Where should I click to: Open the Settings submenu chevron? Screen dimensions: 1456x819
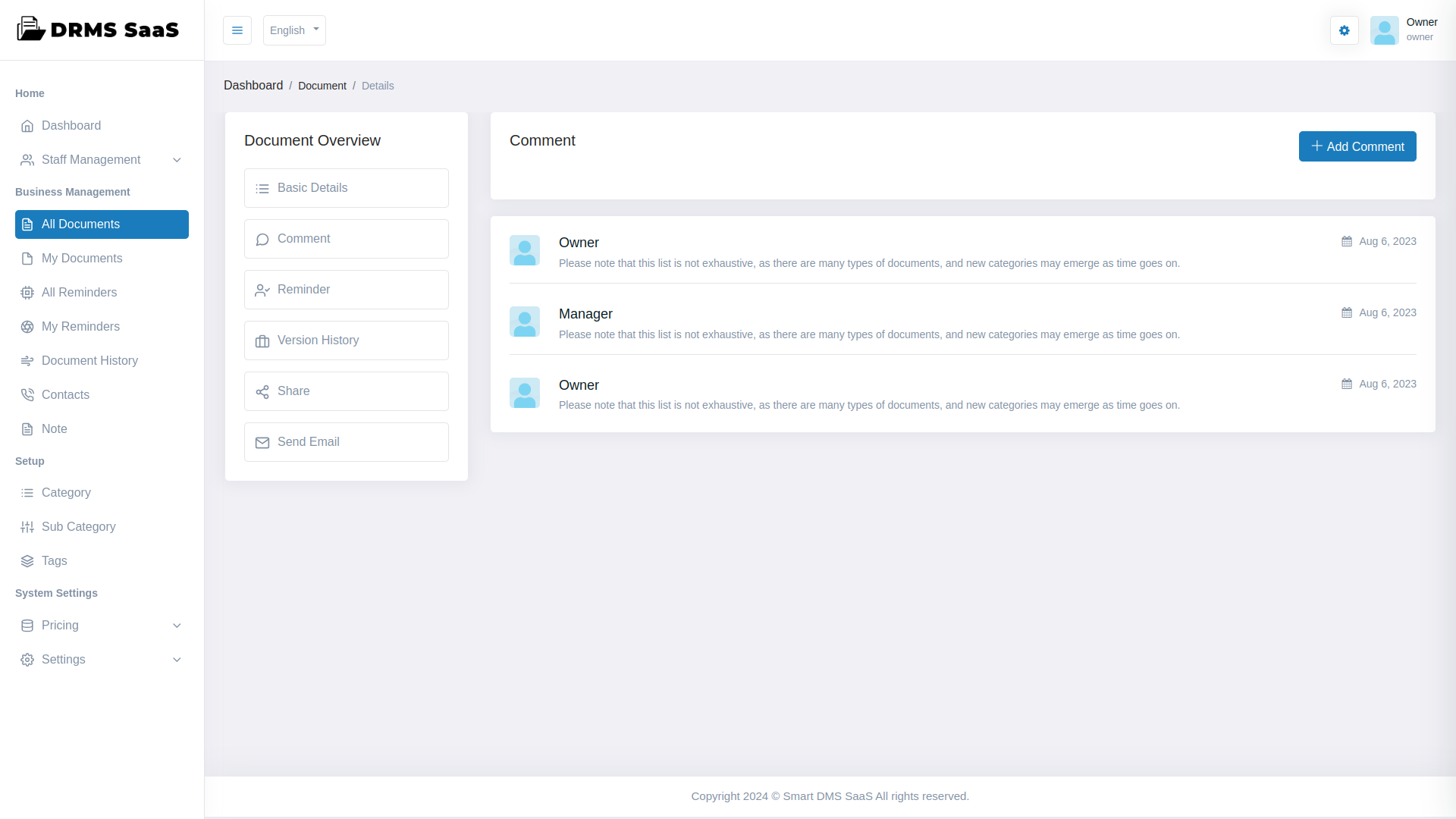click(177, 660)
